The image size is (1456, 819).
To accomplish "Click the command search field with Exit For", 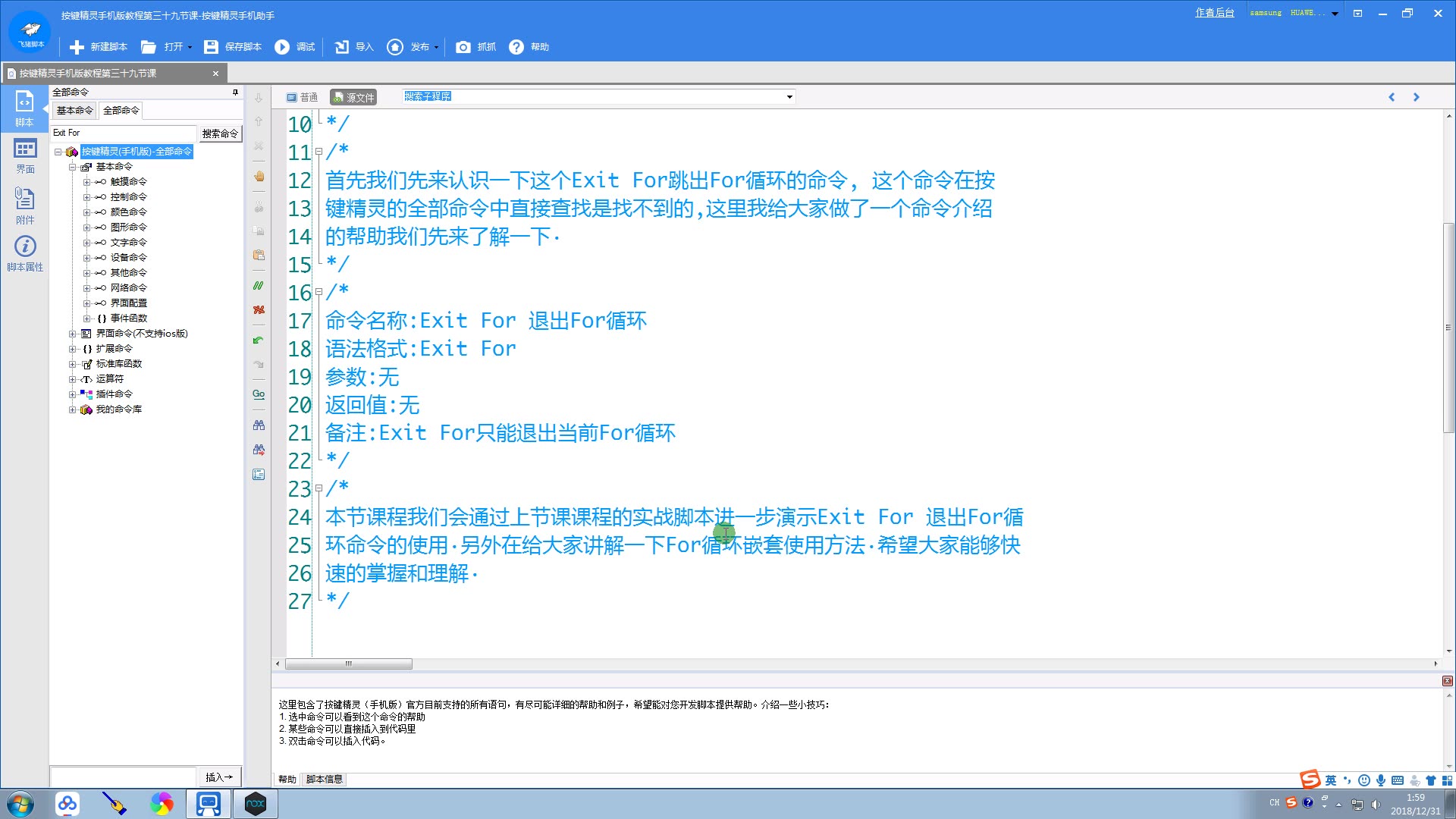I will (x=124, y=133).
